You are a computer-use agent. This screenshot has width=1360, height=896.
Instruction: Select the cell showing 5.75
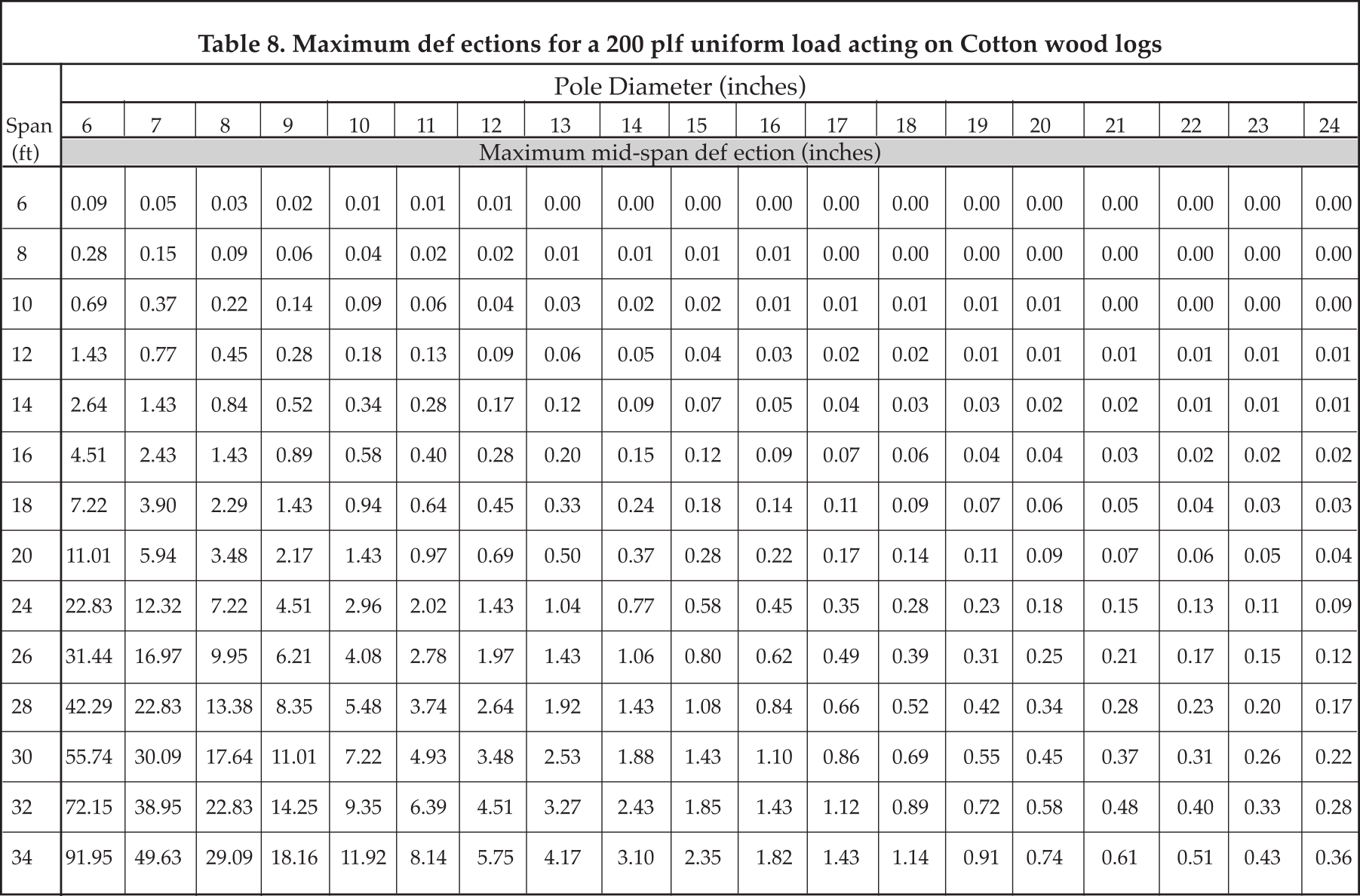pyautogui.click(x=496, y=858)
